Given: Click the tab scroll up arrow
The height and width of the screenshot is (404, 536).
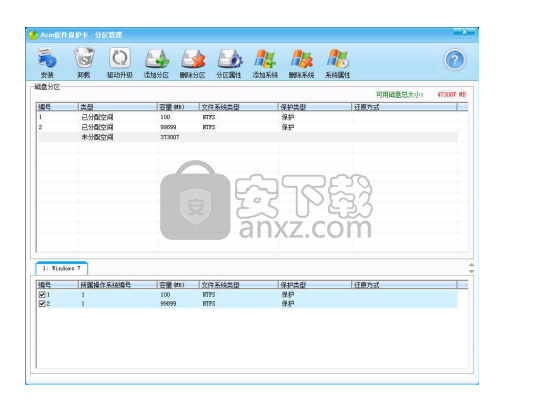Looking at the screenshot, I should pos(471,265).
